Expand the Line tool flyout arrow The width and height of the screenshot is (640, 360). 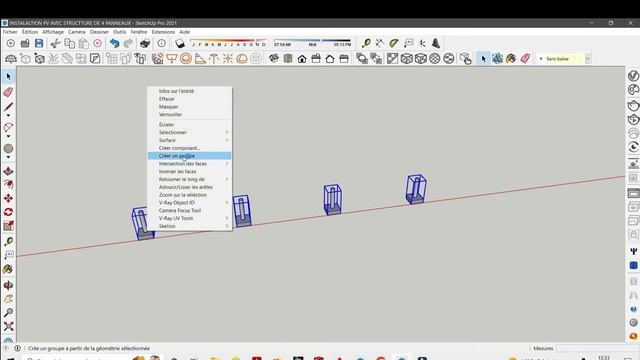pos(9,116)
